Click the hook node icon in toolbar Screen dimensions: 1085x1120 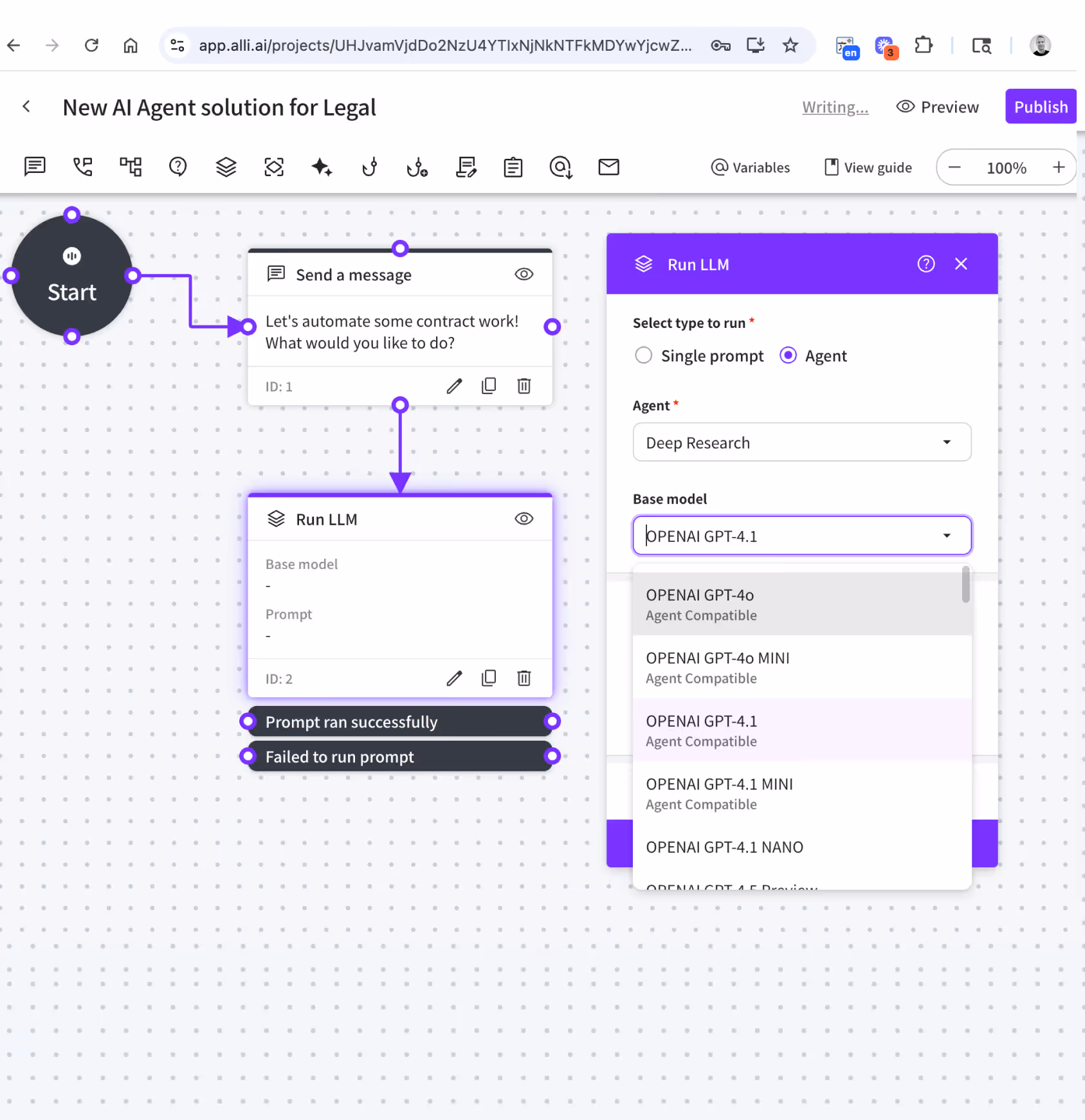click(370, 167)
